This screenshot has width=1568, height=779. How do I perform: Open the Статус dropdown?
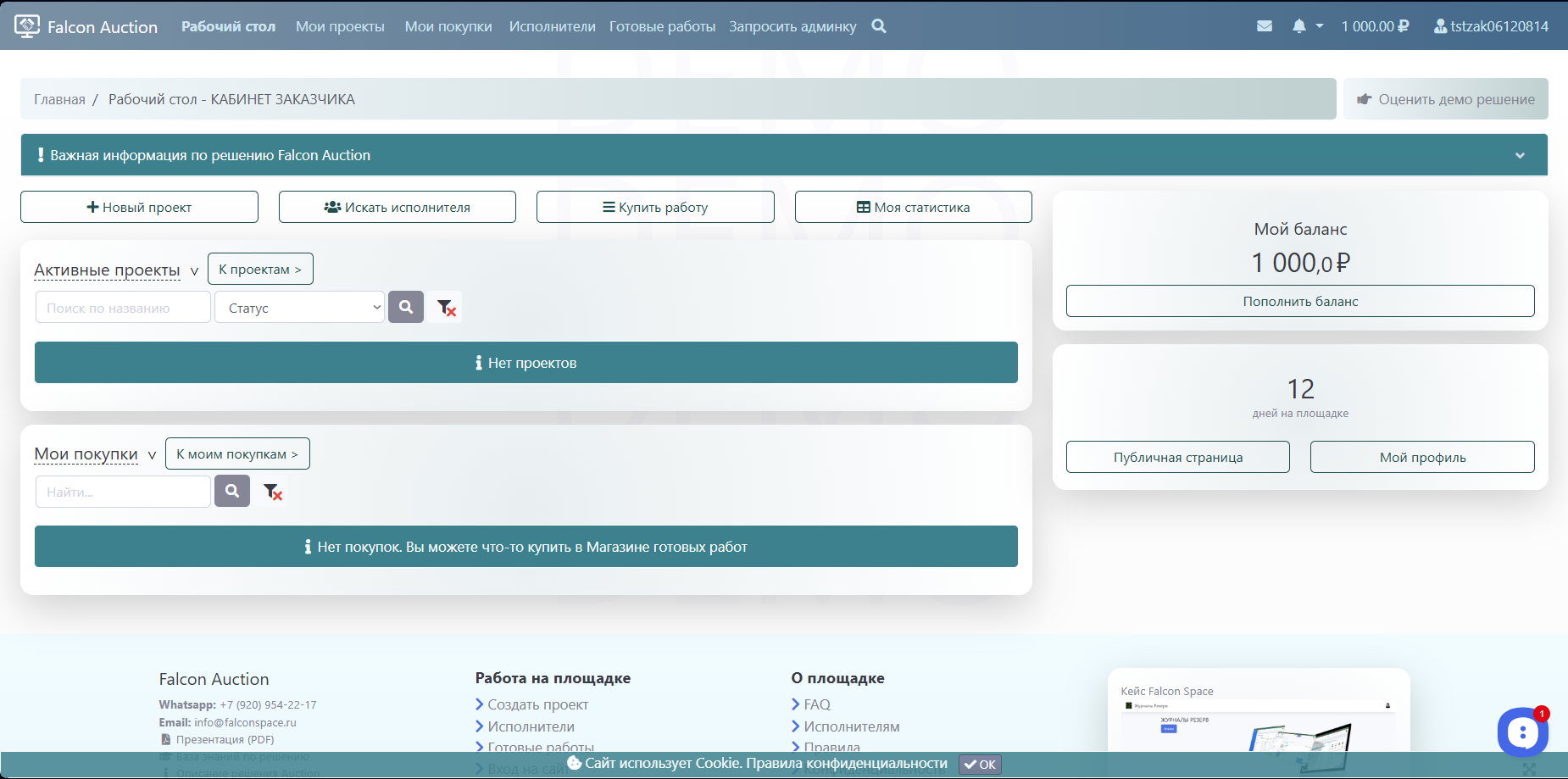[x=300, y=308]
